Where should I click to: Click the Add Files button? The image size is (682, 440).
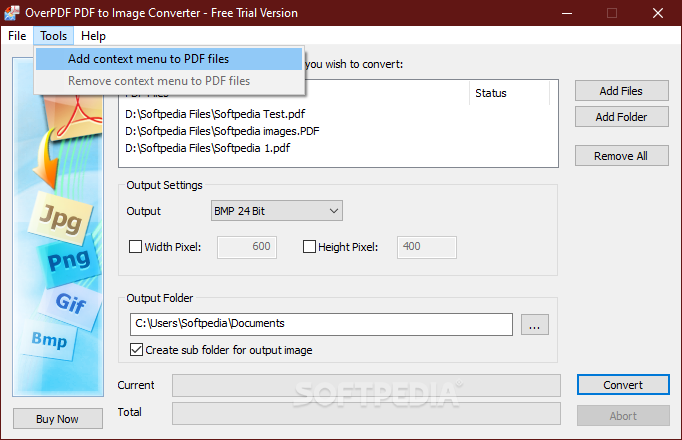(622, 90)
